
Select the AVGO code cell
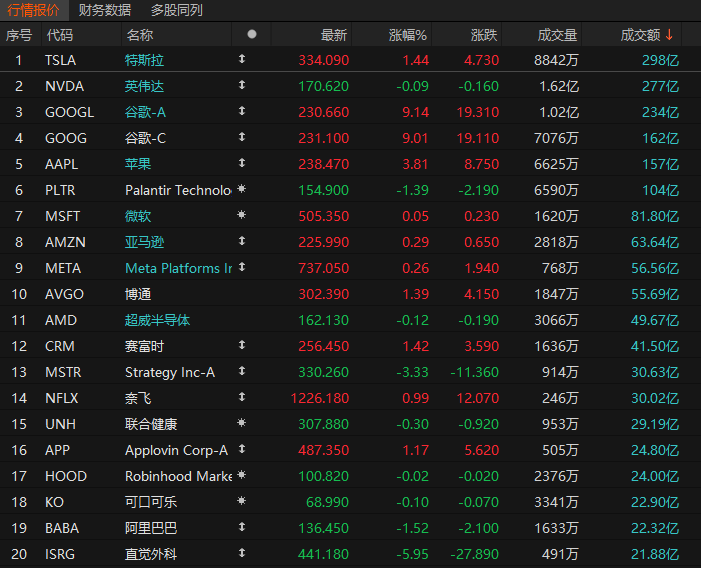pyautogui.click(x=64, y=294)
